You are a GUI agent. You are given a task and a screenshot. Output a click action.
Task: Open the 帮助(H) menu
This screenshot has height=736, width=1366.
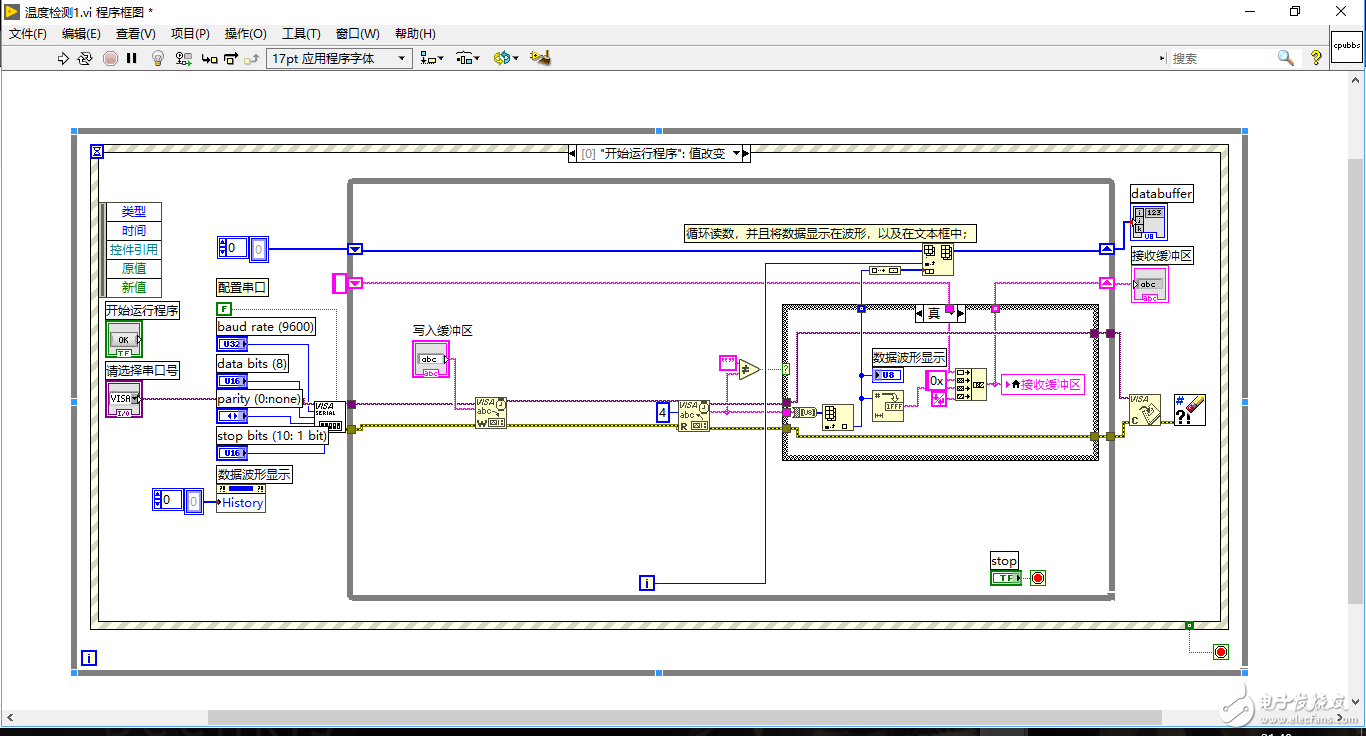pyautogui.click(x=415, y=34)
